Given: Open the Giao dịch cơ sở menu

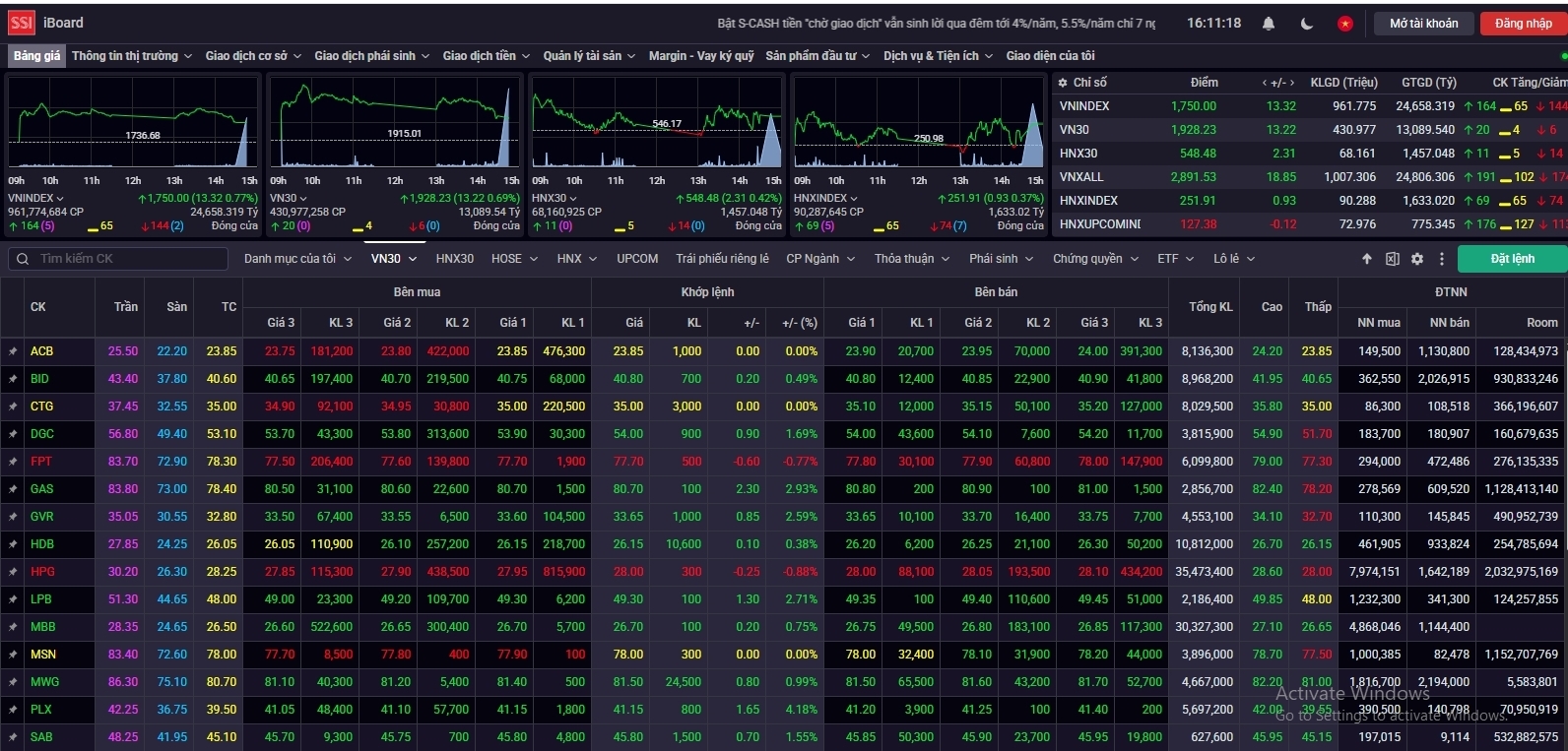Looking at the screenshot, I should coord(253,56).
